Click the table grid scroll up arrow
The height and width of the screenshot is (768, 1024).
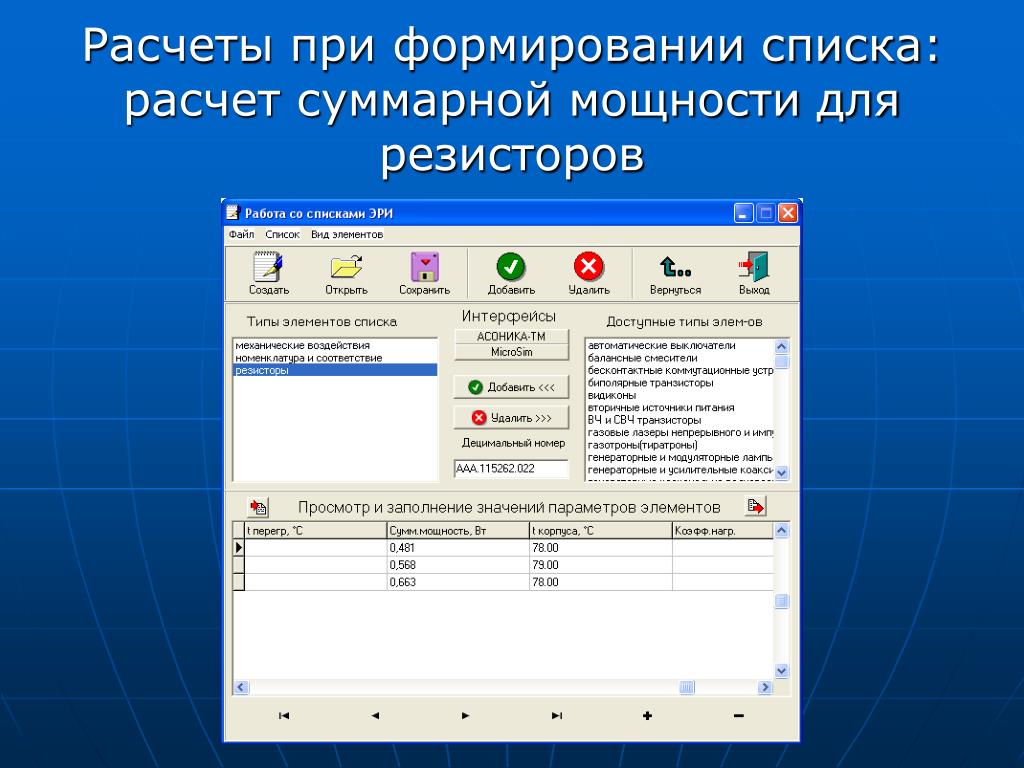click(782, 530)
